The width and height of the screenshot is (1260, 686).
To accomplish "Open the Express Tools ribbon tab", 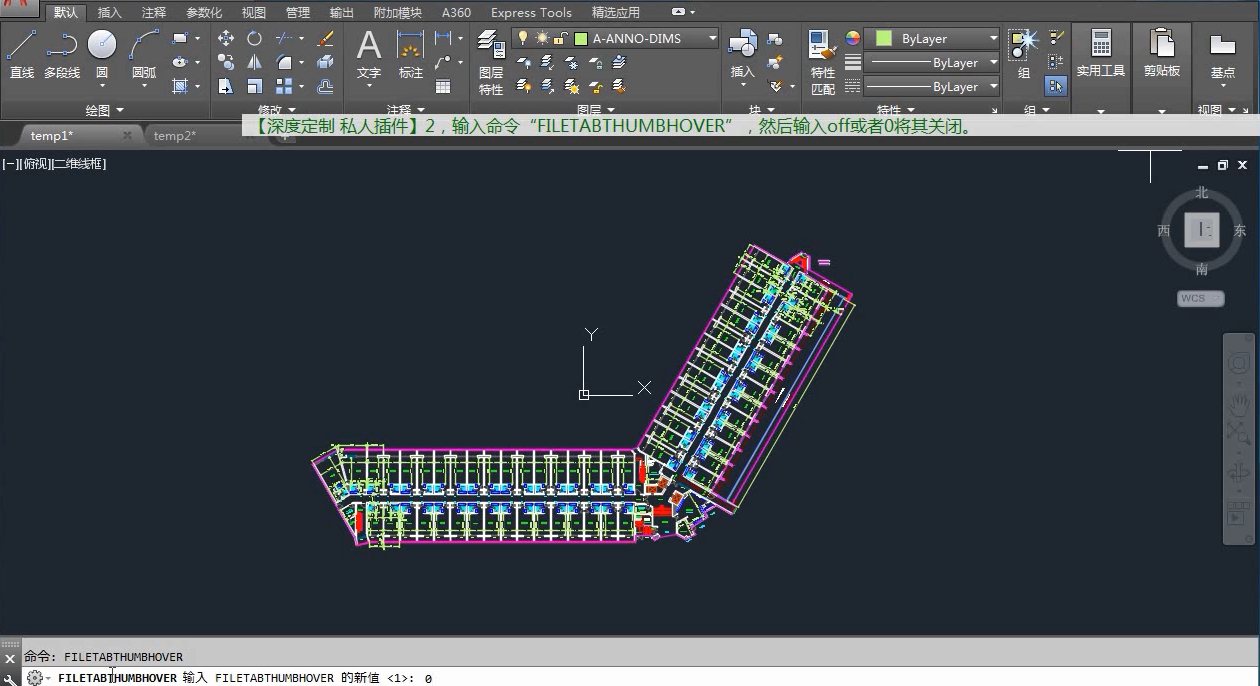I will [x=531, y=13].
